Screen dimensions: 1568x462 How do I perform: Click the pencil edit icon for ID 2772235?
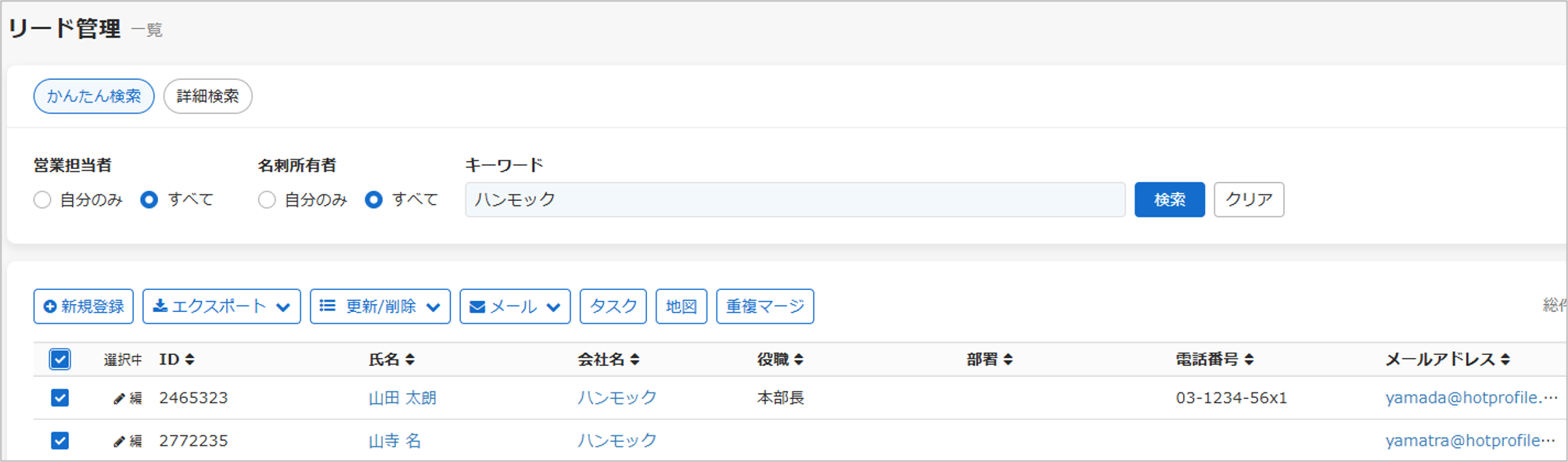119,442
